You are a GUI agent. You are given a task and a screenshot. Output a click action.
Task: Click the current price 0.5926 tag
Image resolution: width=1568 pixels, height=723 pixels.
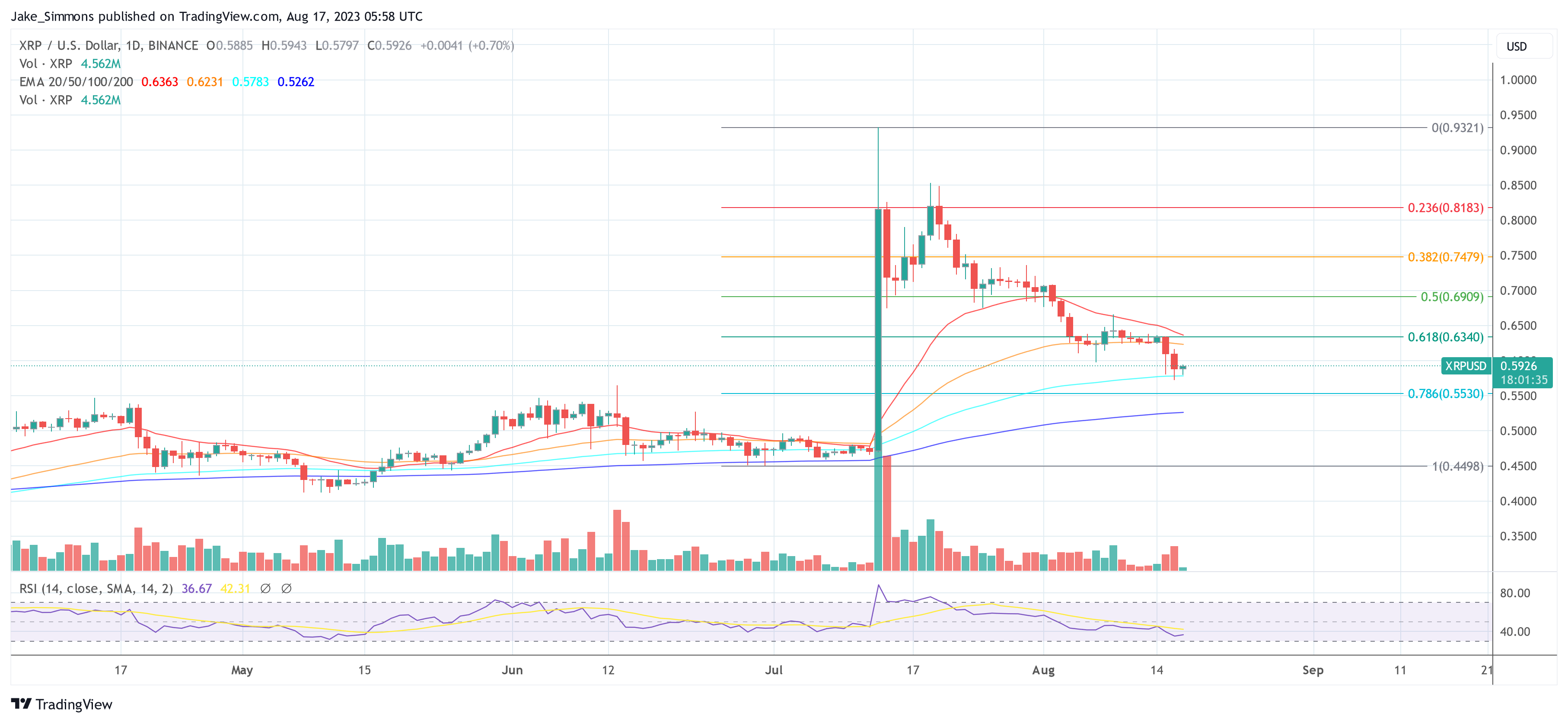[1518, 366]
